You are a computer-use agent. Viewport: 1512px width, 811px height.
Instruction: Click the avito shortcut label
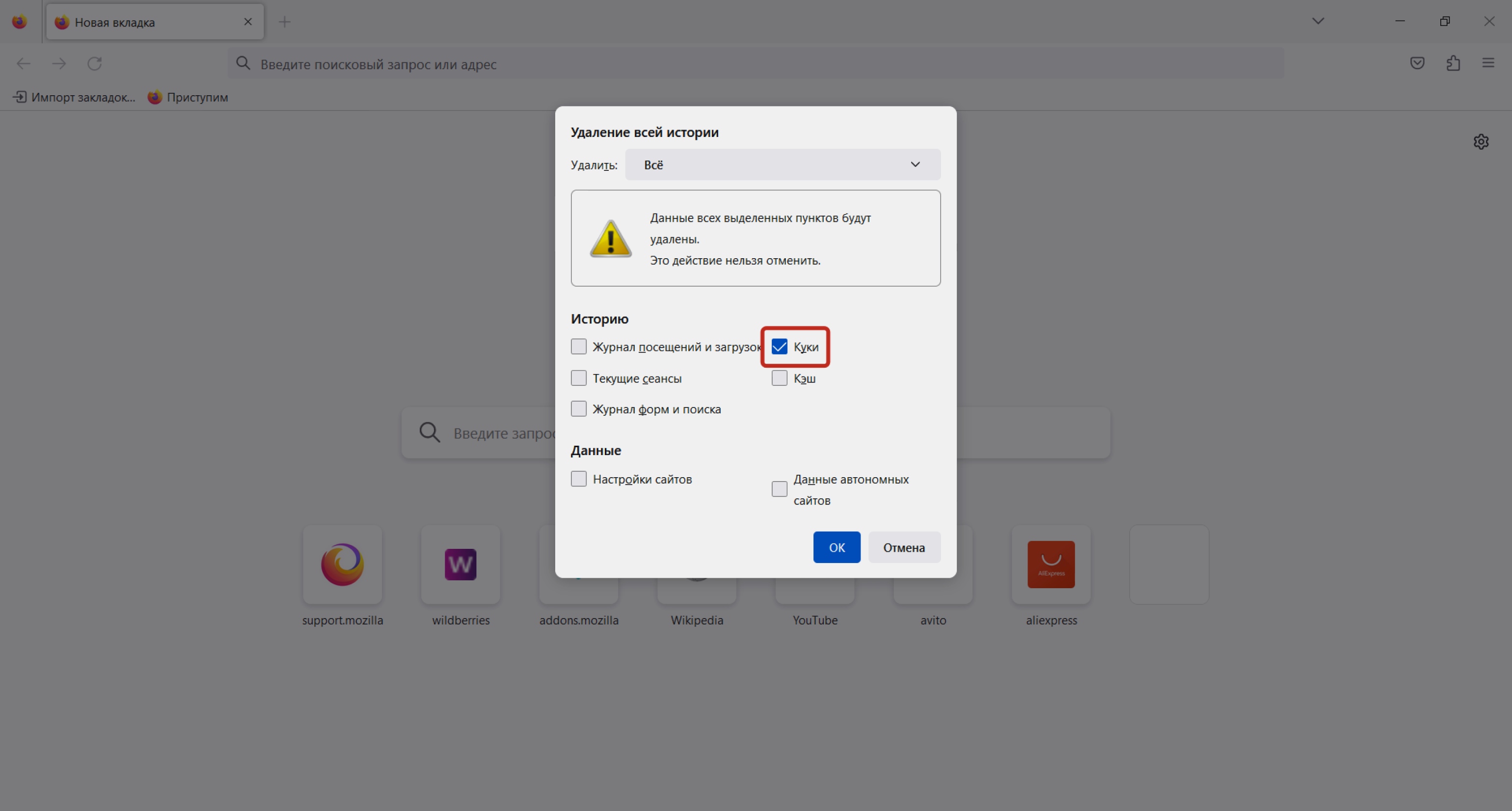click(x=933, y=621)
